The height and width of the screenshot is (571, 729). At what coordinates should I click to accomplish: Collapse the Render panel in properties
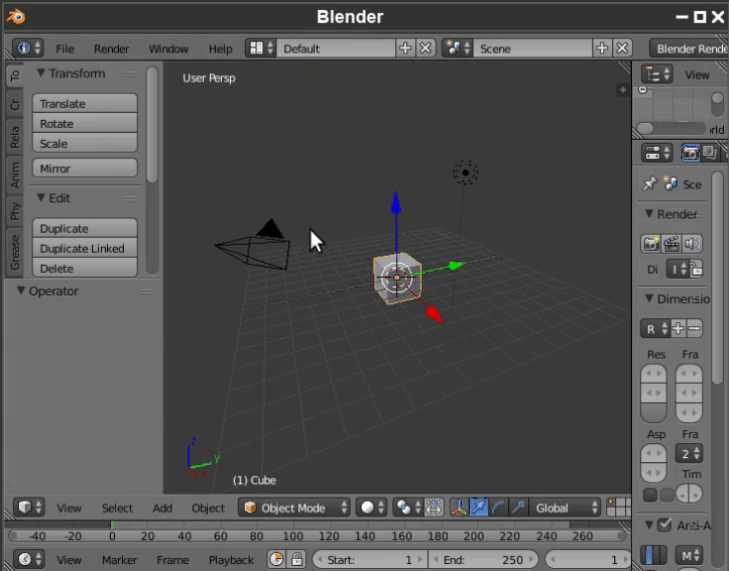(649, 213)
